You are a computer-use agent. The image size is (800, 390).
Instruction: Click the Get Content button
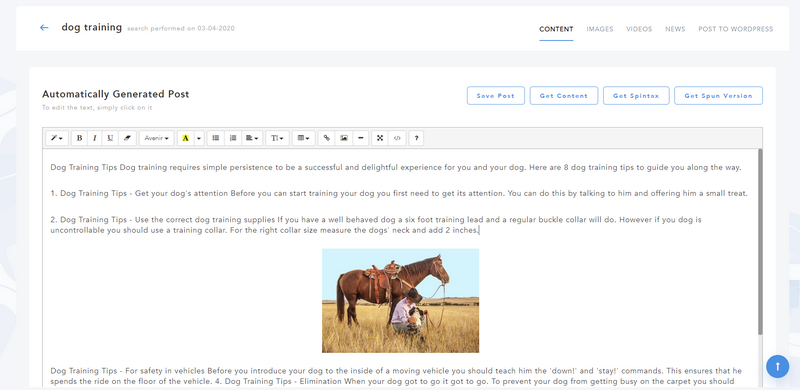[564, 95]
